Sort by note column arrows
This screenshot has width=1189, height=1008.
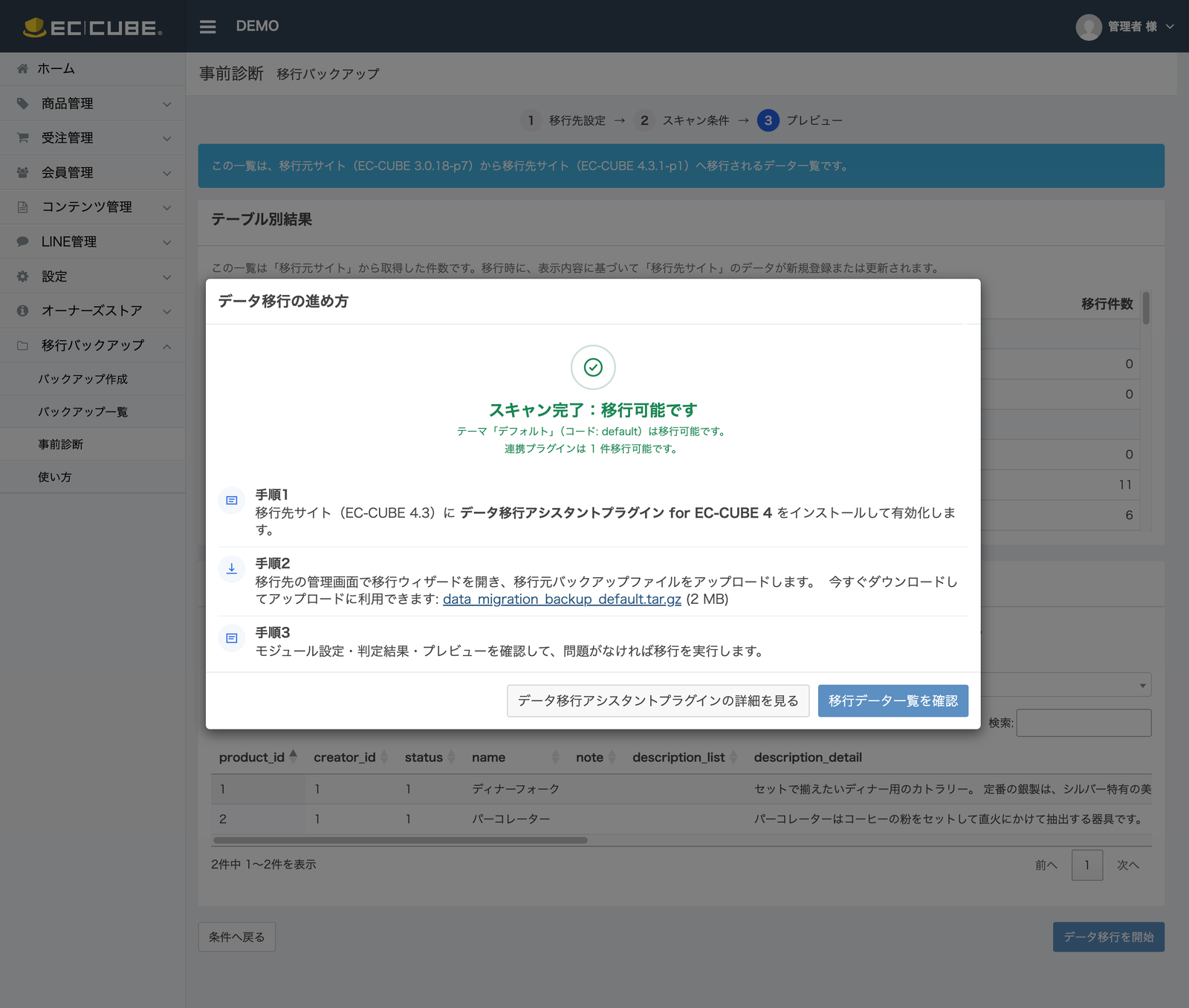coord(612,757)
